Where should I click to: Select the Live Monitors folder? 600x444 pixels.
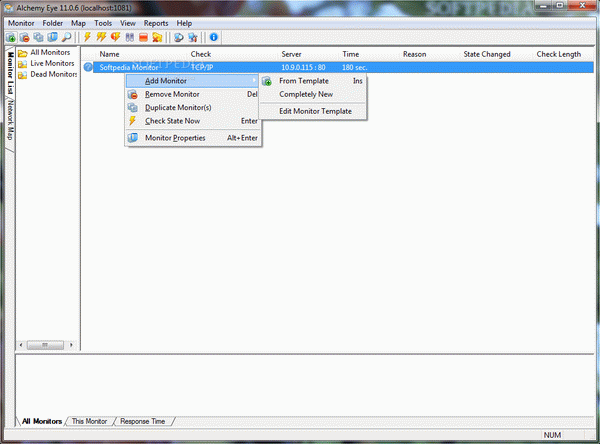53,63
